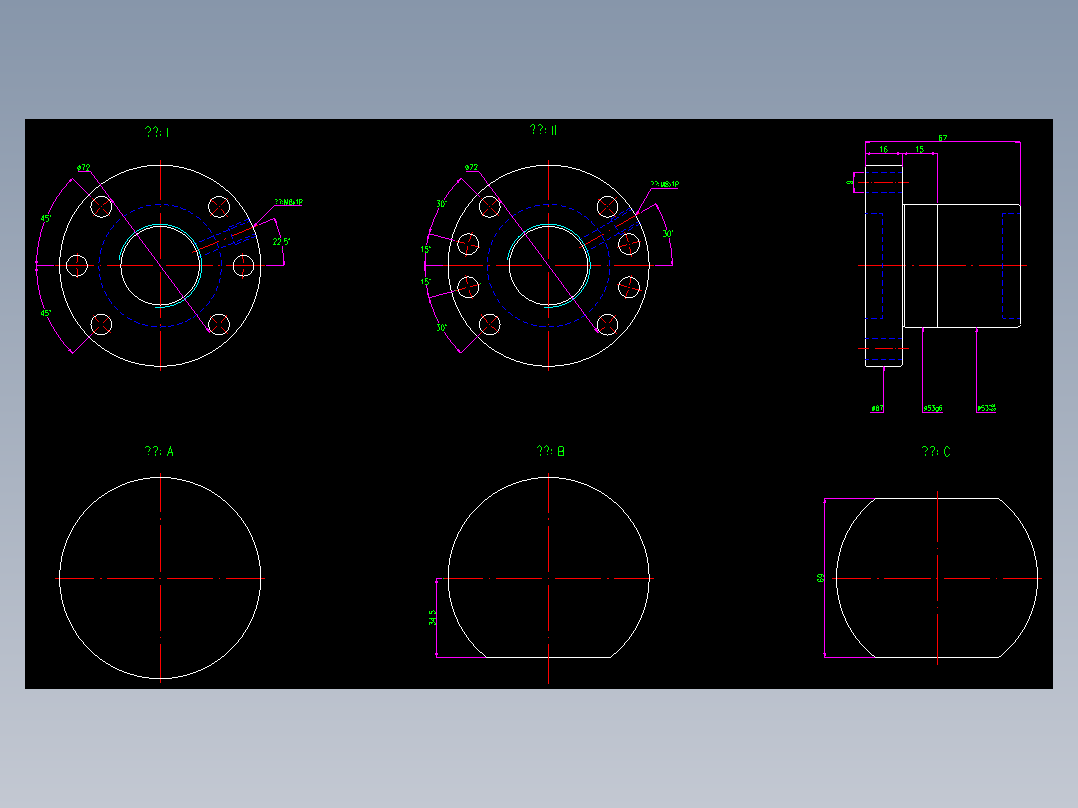Select the M6x1P thread note in view I
This screenshot has width=1078, height=808.
pos(289,202)
